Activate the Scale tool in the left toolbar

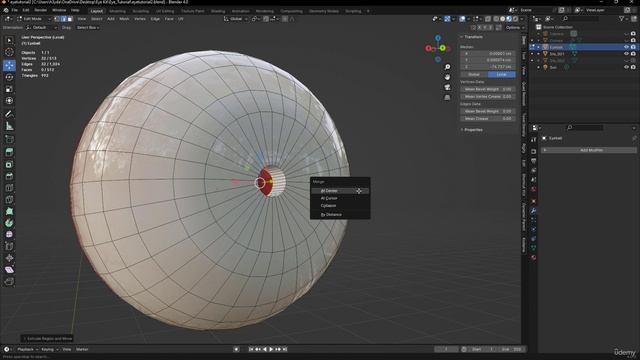(9, 89)
